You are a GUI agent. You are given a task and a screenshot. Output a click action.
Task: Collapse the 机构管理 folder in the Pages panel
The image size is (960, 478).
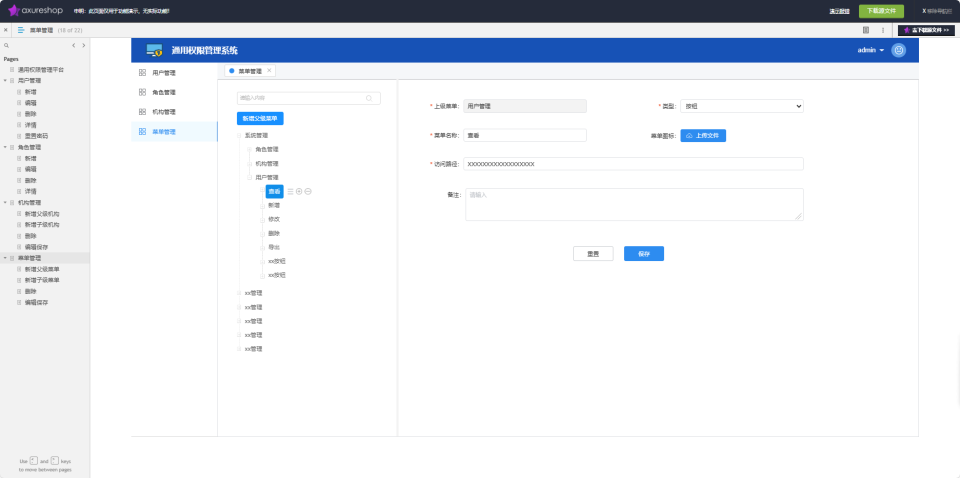tap(5, 203)
